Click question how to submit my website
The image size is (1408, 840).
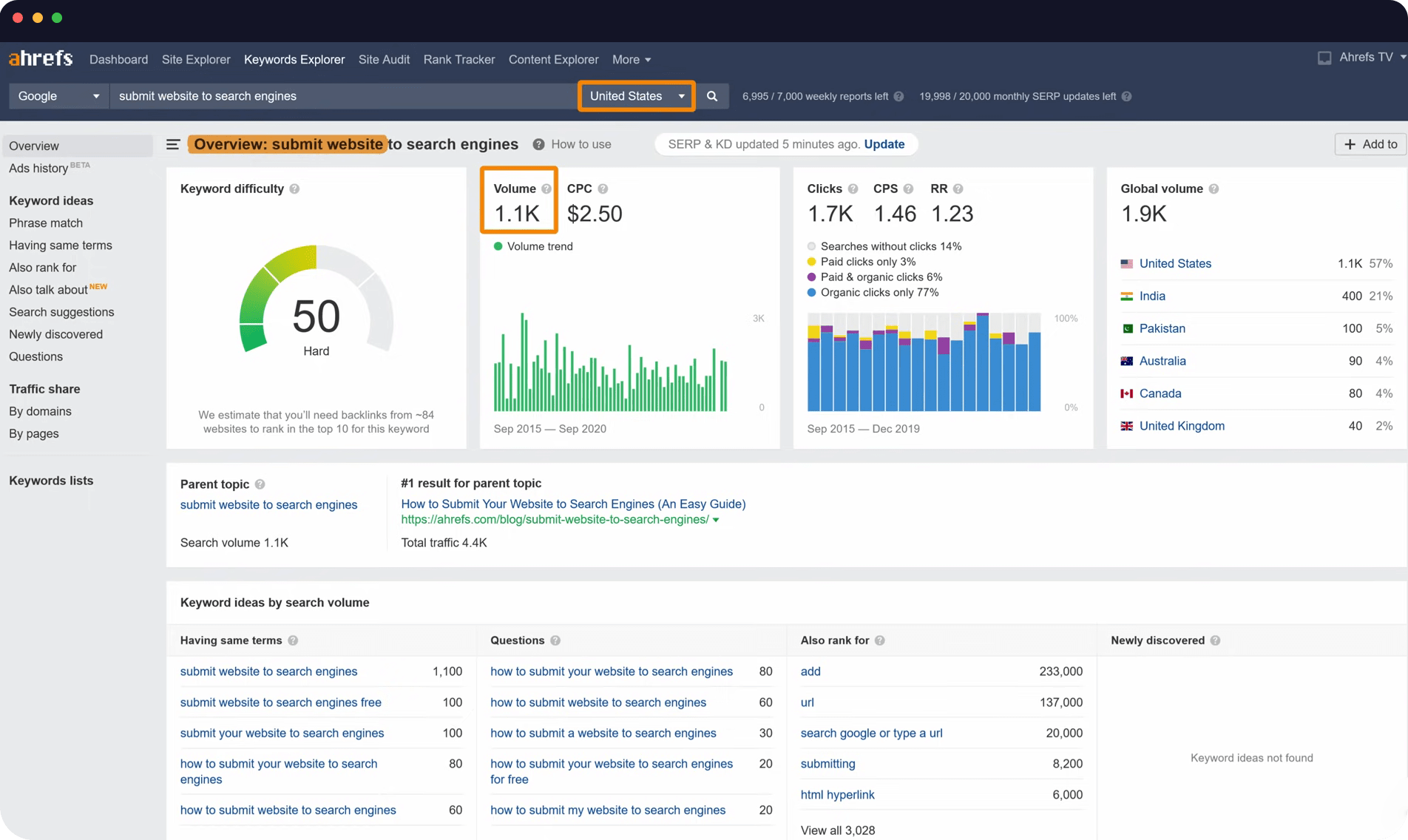608,810
